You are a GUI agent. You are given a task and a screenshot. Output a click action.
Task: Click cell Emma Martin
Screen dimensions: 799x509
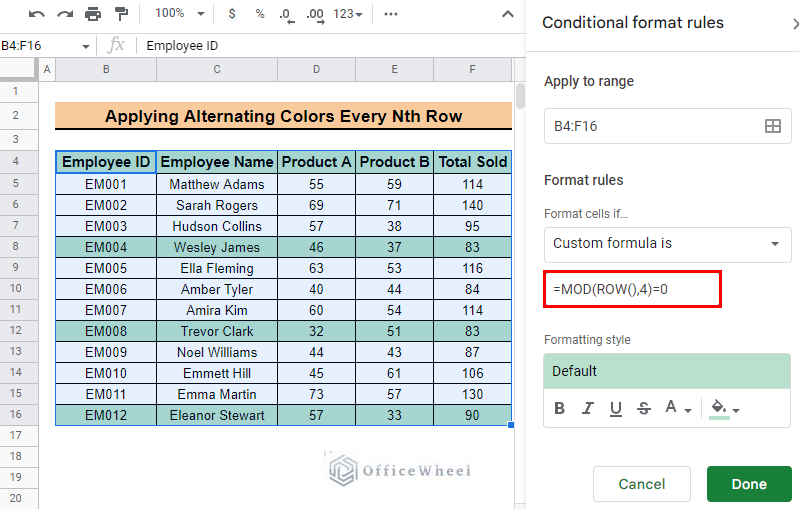coord(217,394)
